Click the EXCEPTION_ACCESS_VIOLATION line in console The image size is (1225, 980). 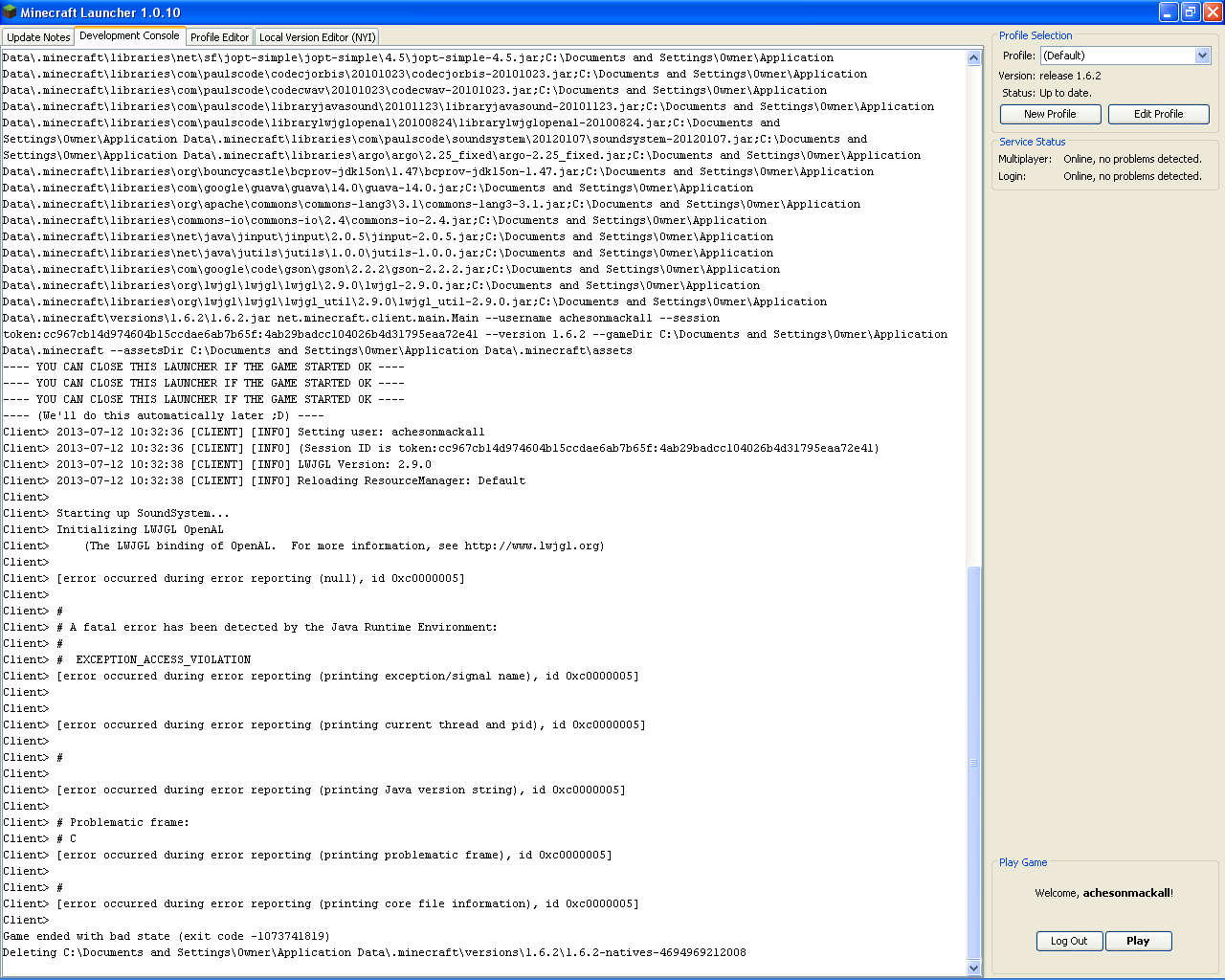tap(163, 660)
